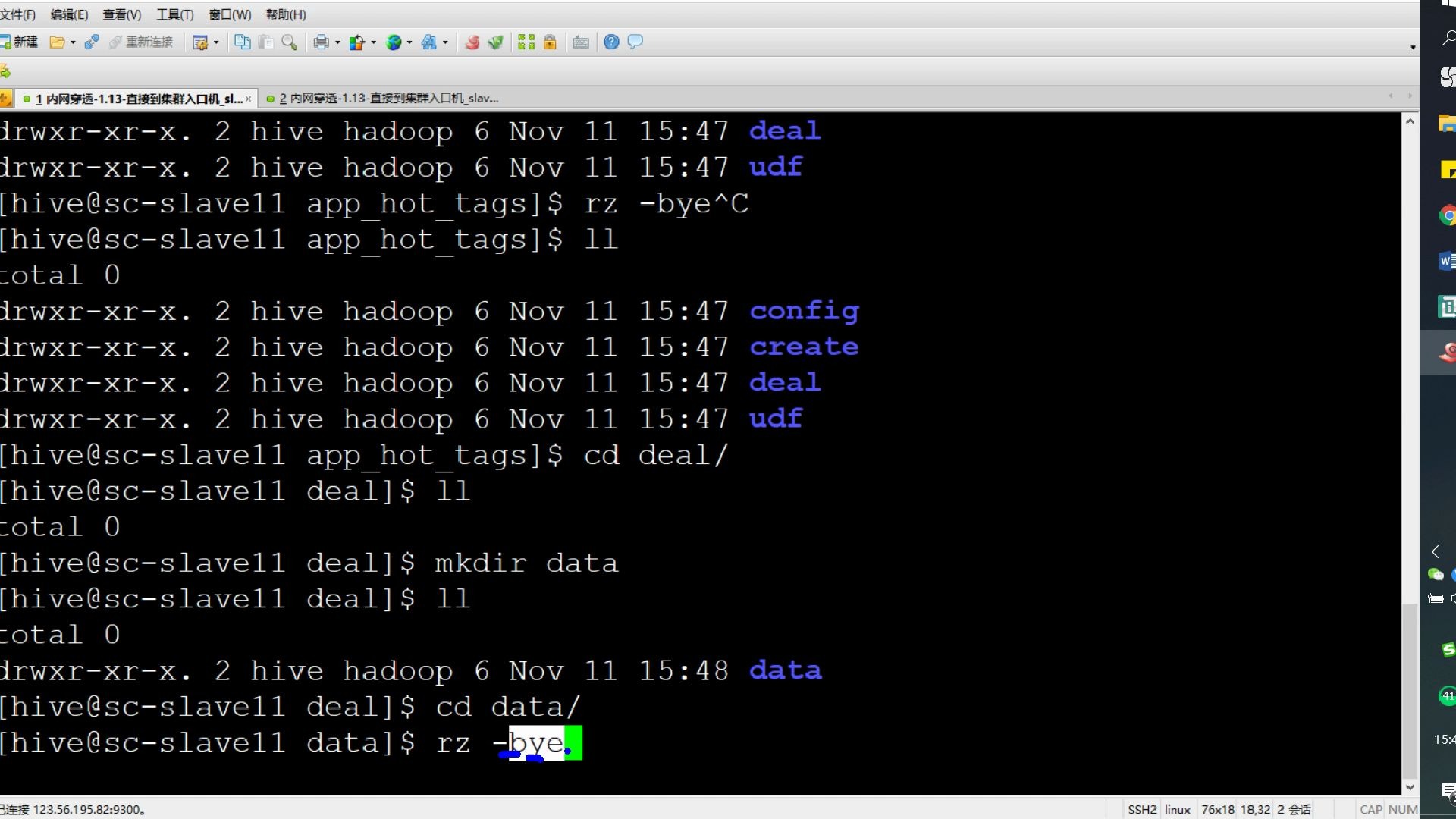Select the 文件(F) menu
1456x819 pixels.
coord(17,14)
